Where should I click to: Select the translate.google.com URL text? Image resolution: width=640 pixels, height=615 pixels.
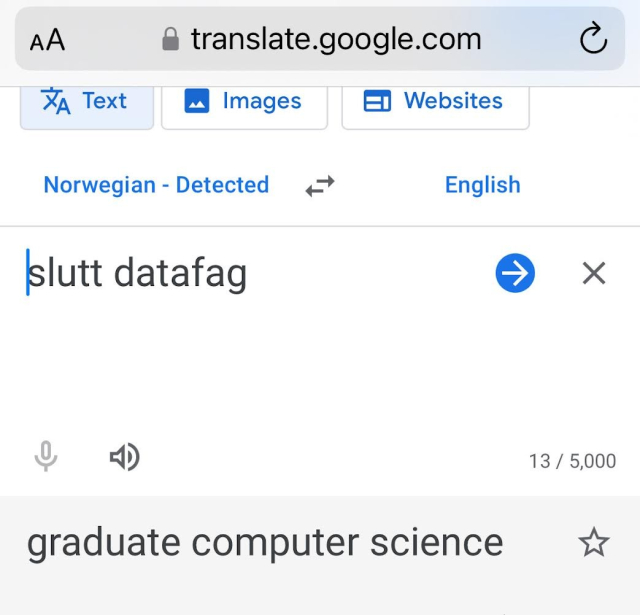coord(336,39)
